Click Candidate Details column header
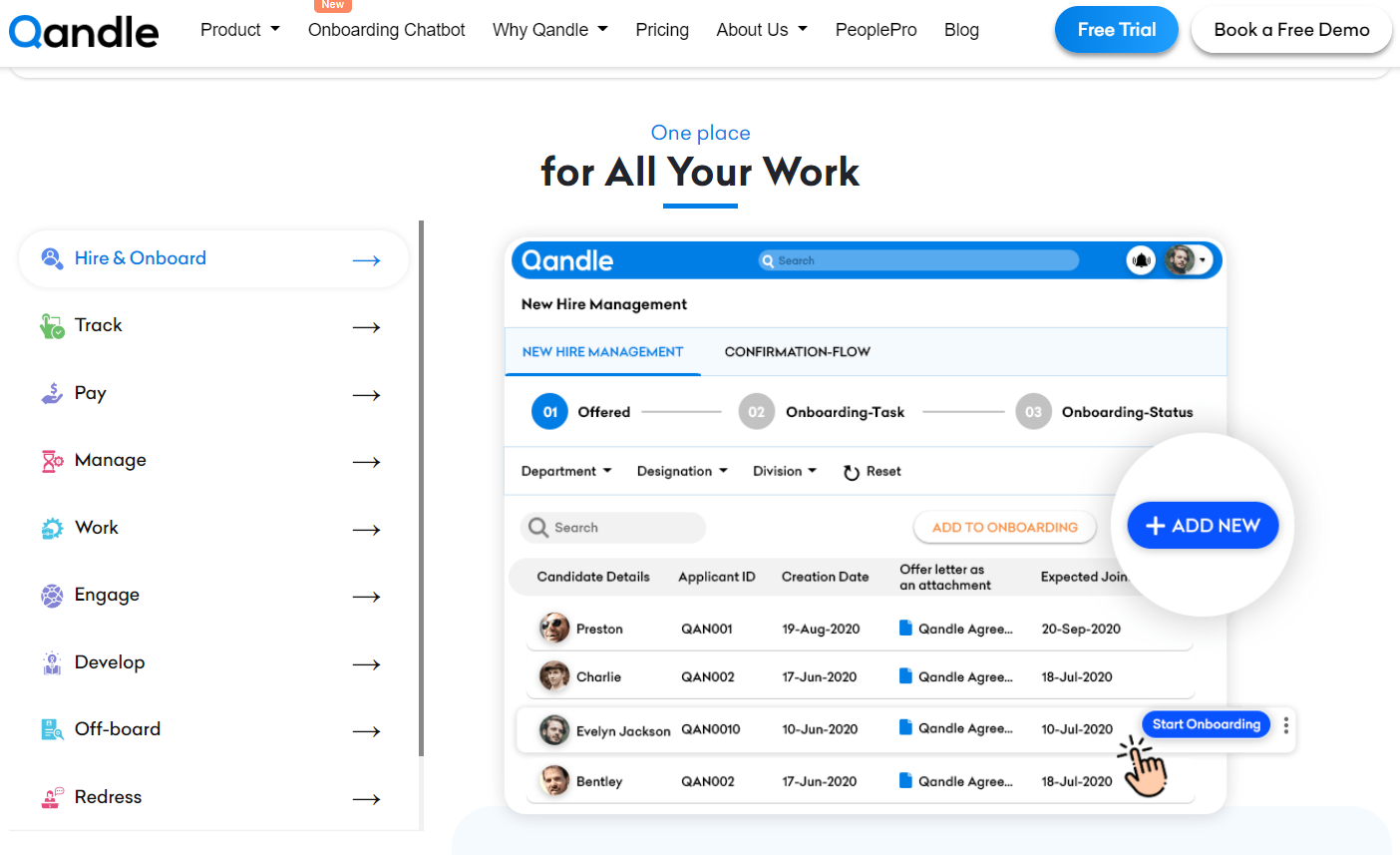1400x855 pixels. [593, 577]
